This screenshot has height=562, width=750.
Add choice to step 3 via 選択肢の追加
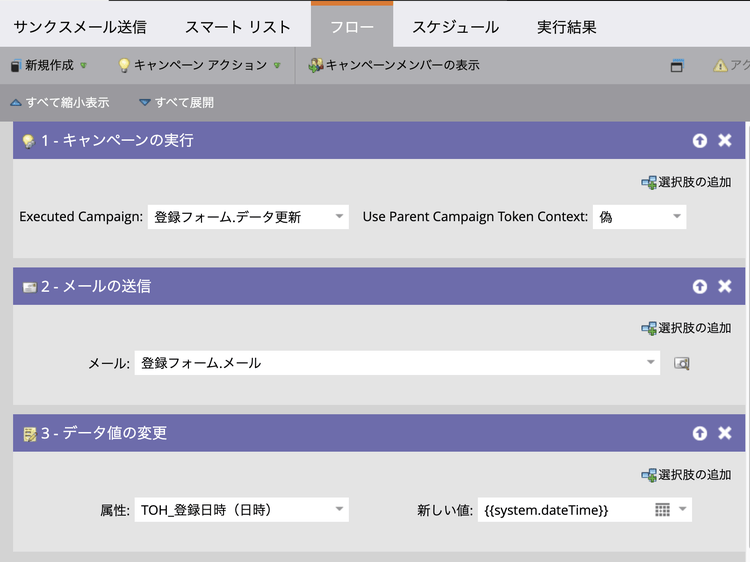click(x=686, y=475)
